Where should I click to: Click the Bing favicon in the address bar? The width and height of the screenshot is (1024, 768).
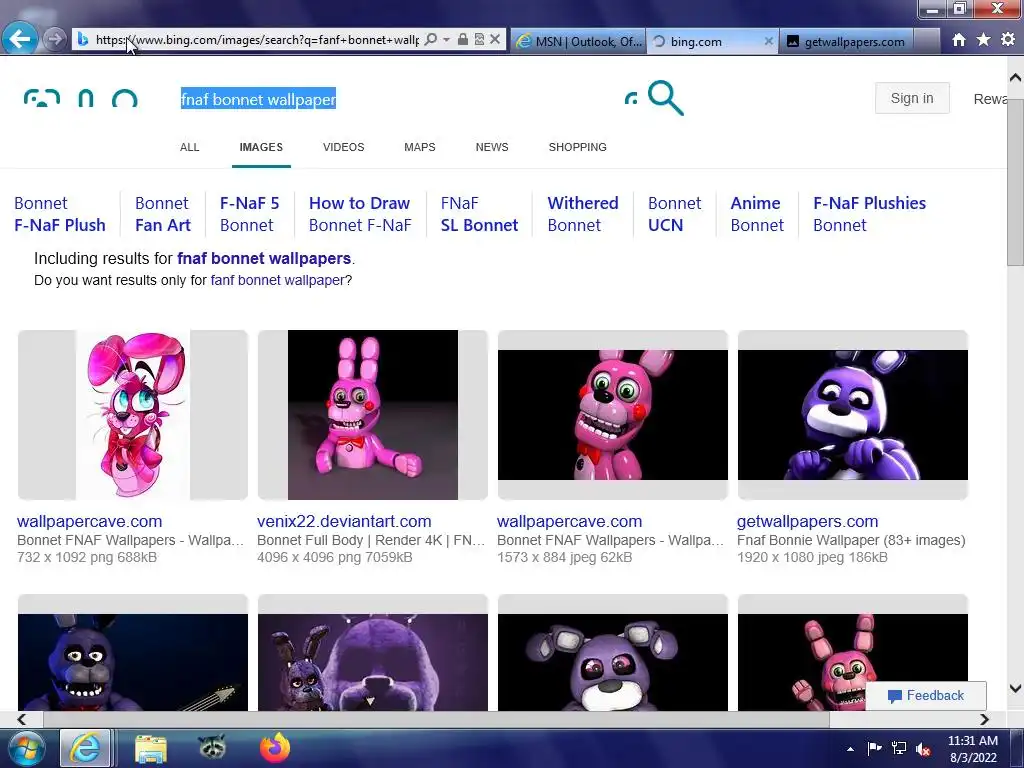(x=83, y=40)
